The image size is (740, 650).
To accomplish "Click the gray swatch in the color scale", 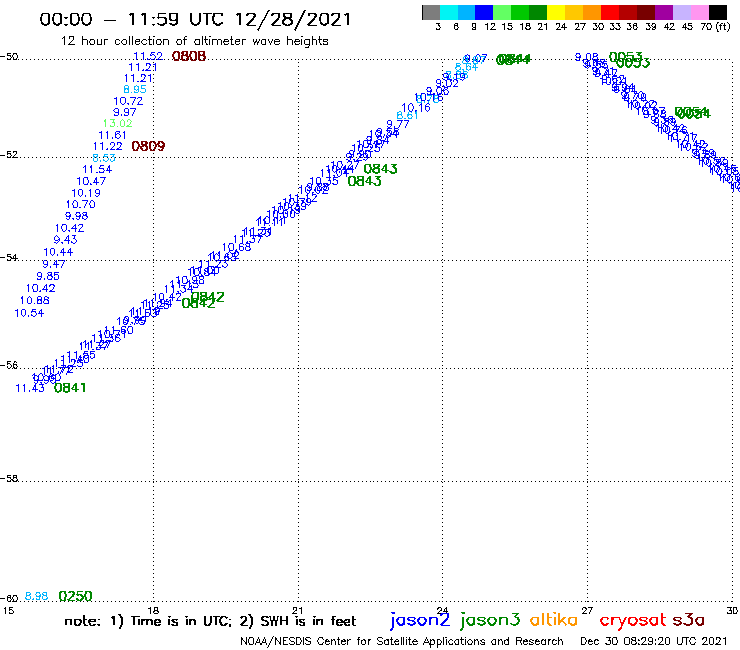I will pos(431,12).
